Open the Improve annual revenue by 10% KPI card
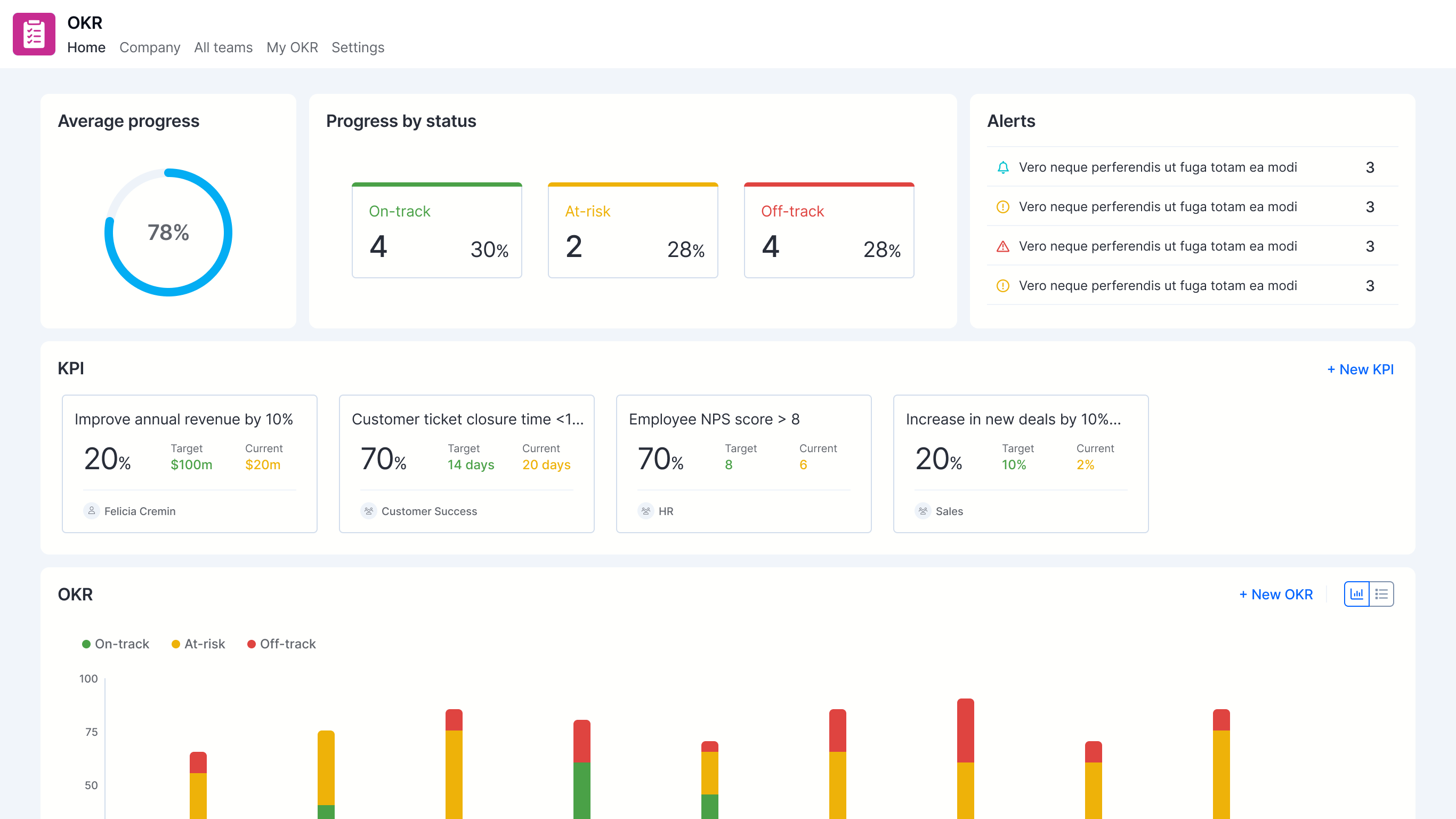1456x819 pixels. 189,464
